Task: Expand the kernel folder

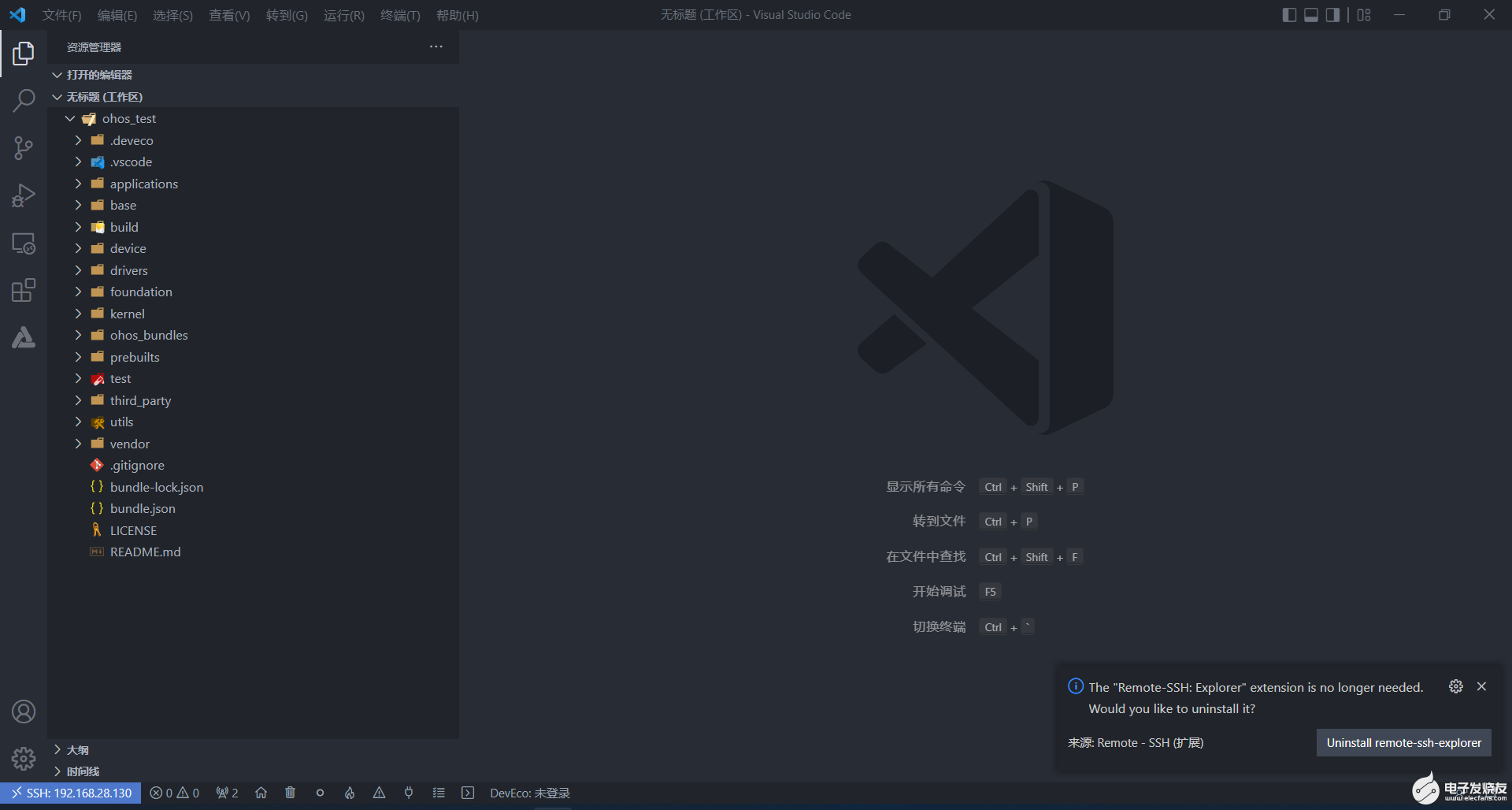Action: click(78, 314)
